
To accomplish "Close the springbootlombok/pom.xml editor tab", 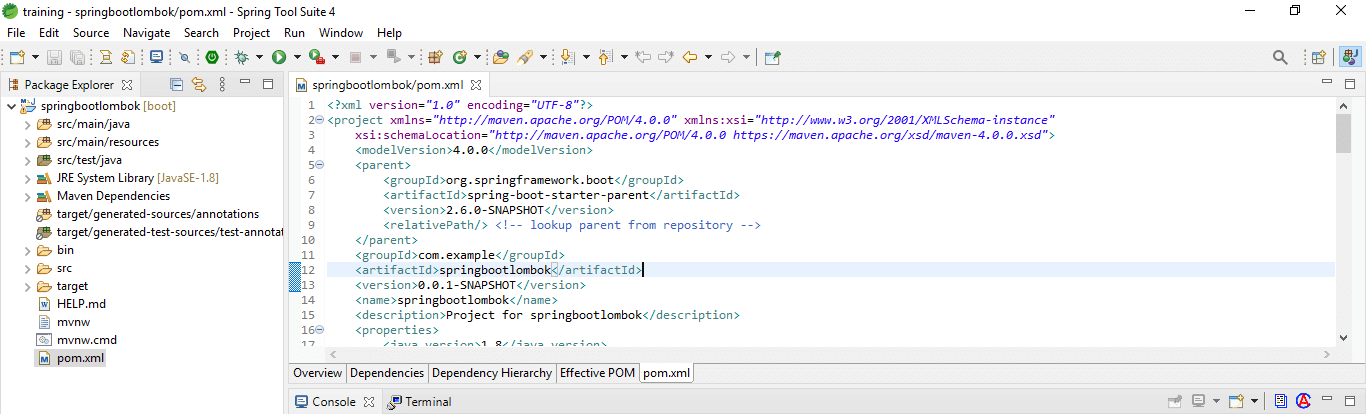I will tap(477, 86).
